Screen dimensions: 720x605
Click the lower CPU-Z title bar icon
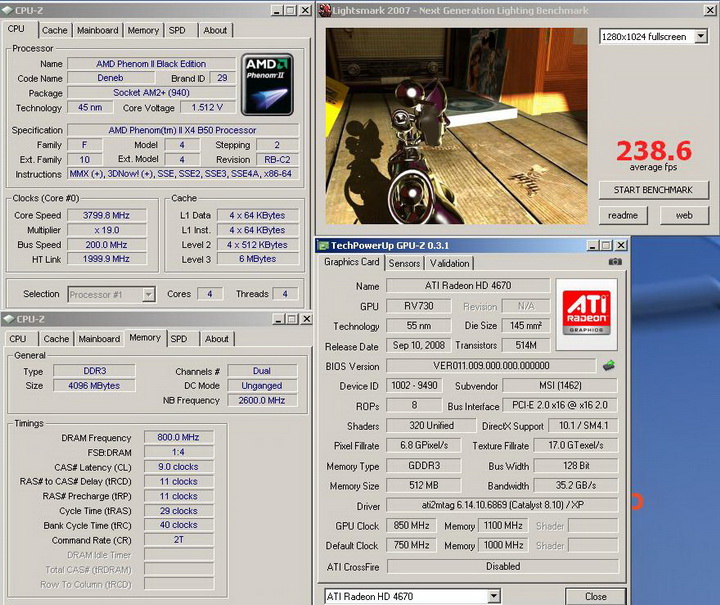coord(9,319)
